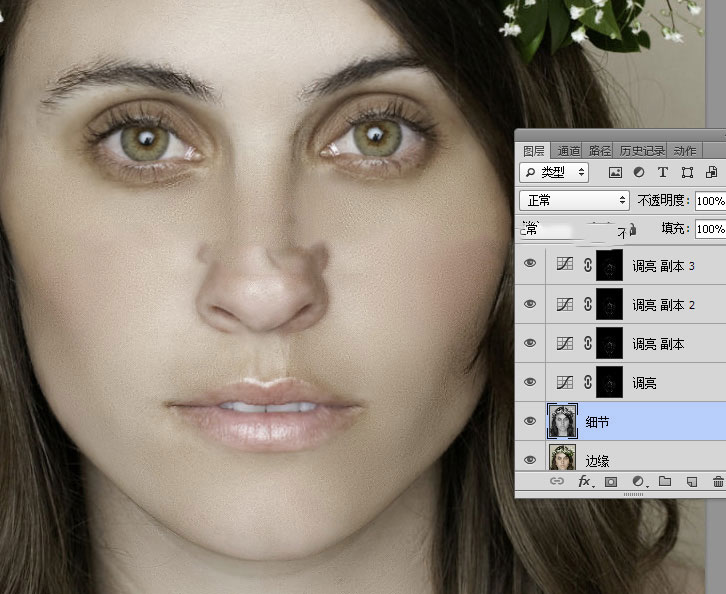Viewport: 726px width, 594px height.
Task: Filter layers by shape icon
Action: (687, 173)
